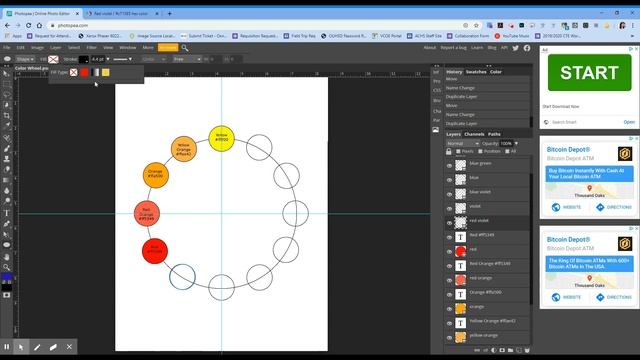Select the Dodge tool

click(x=6, y=201)
